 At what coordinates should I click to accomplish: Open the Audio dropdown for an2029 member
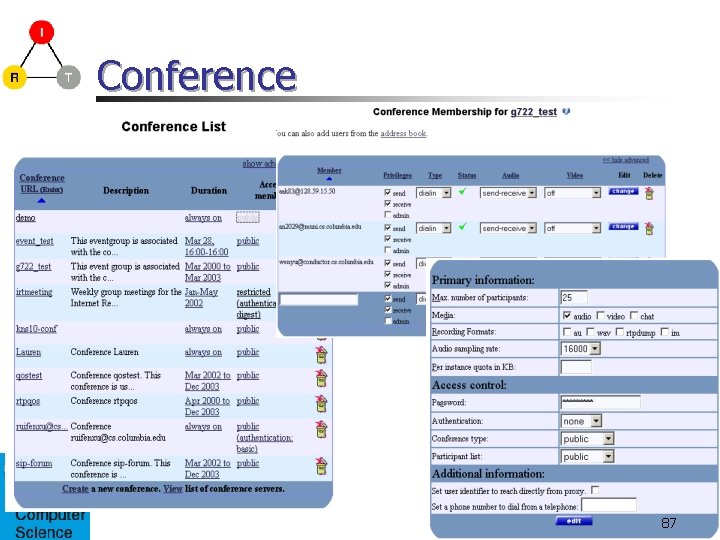pos(508,228)
